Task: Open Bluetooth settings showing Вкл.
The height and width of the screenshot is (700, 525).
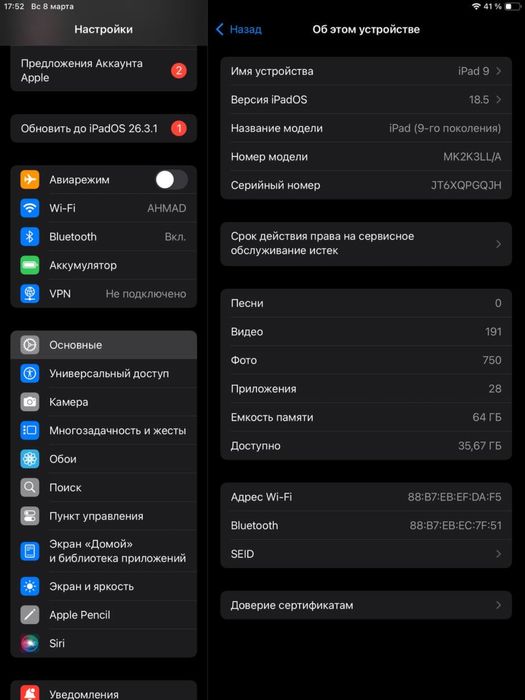Action: [104, 237]
